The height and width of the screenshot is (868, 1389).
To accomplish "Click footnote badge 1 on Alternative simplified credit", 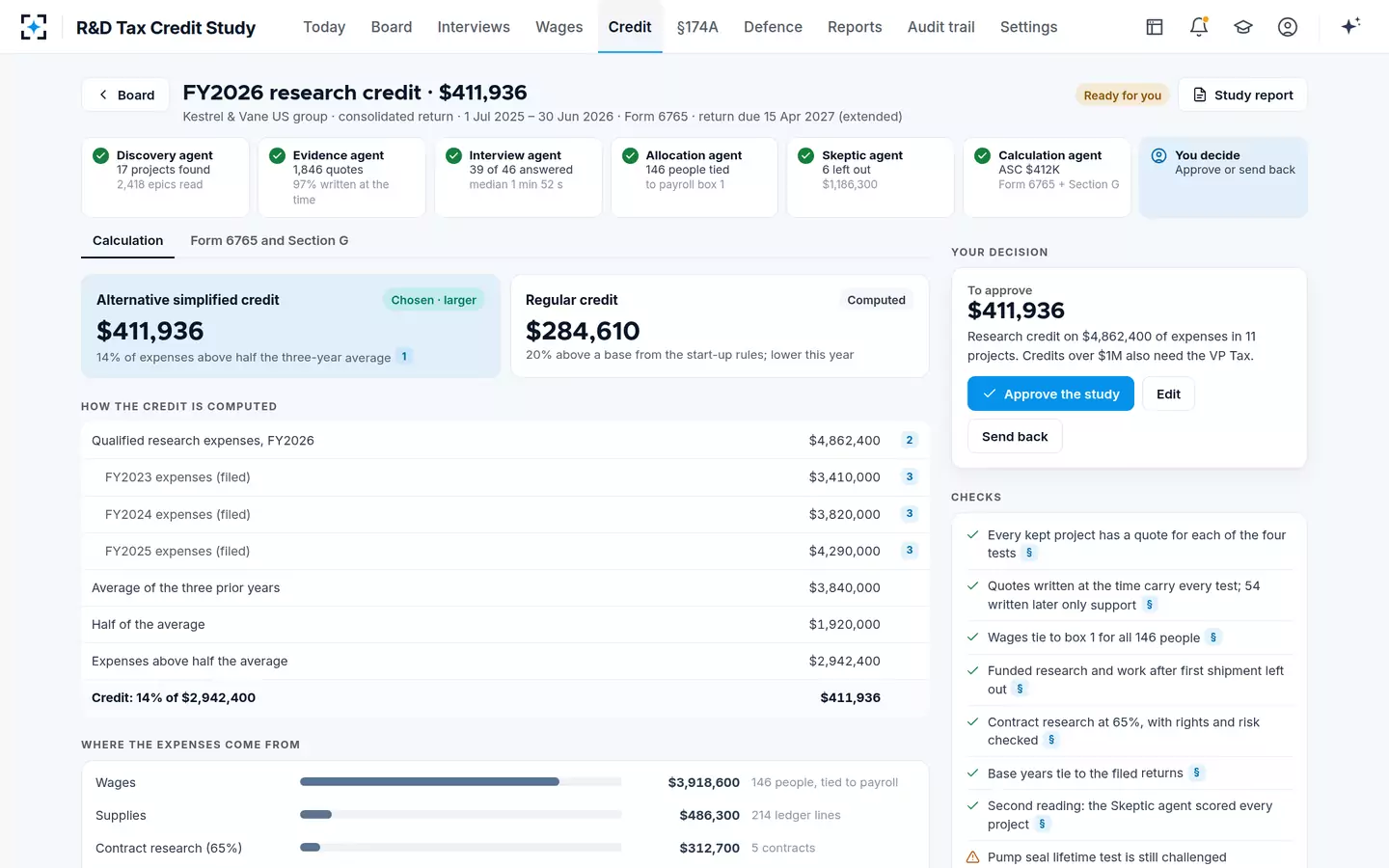I will (404, 357).
